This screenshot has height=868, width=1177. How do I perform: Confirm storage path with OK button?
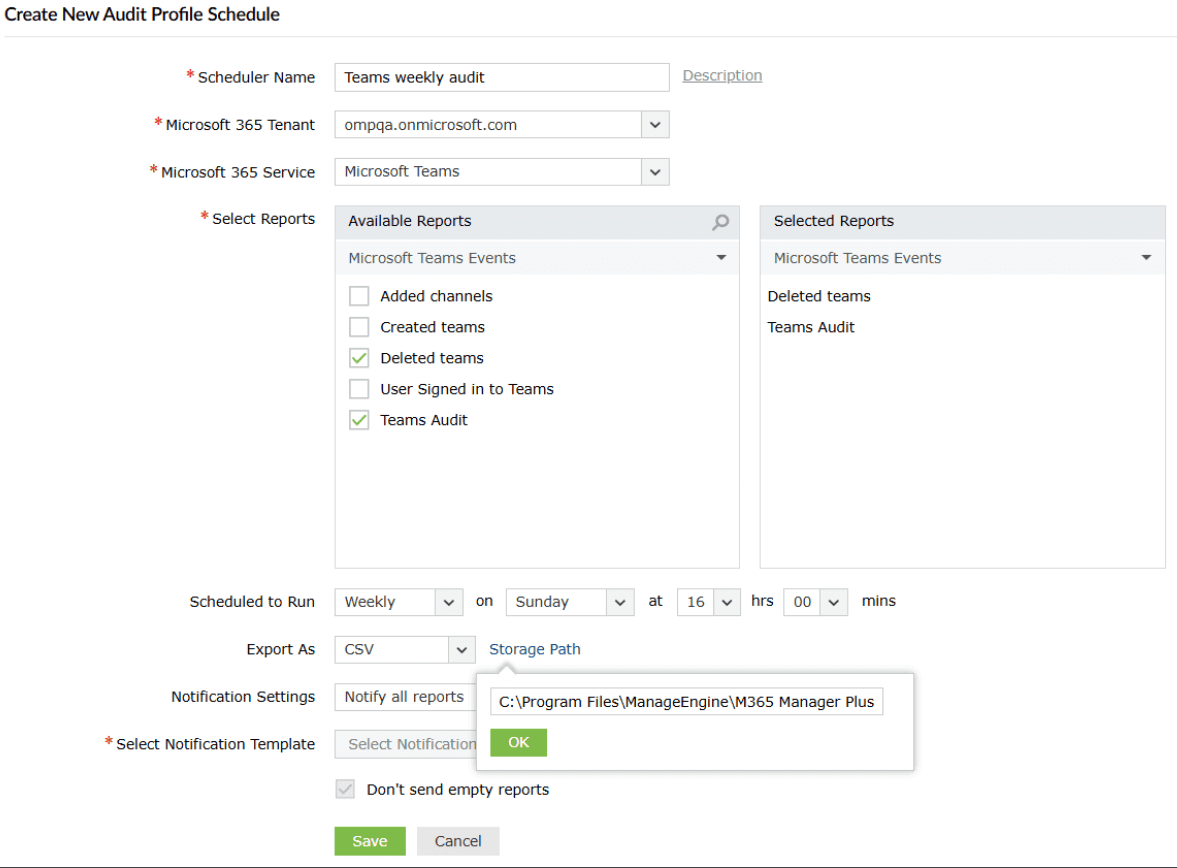click(518, 742)
